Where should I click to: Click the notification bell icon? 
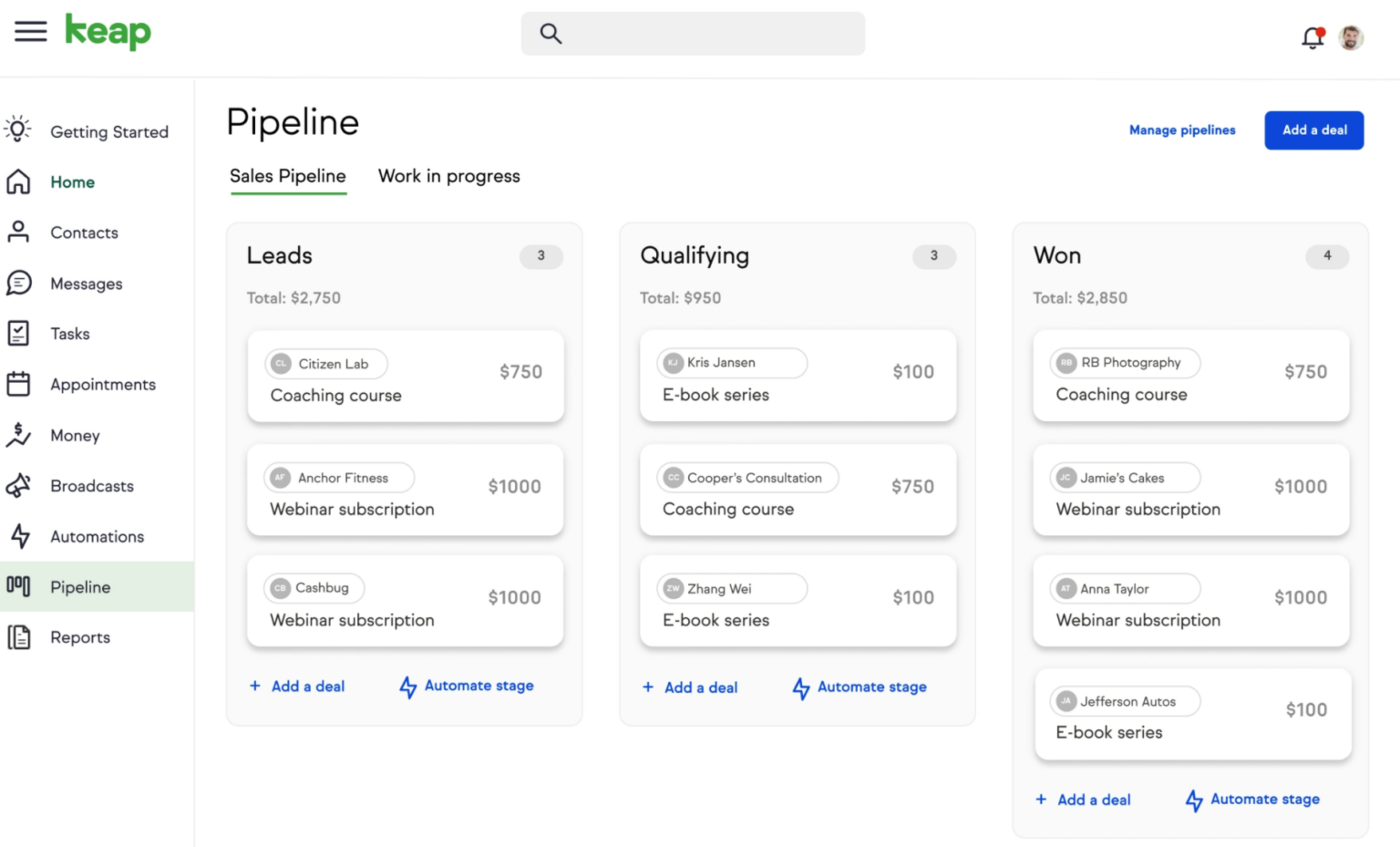(x=1312, y=35)
